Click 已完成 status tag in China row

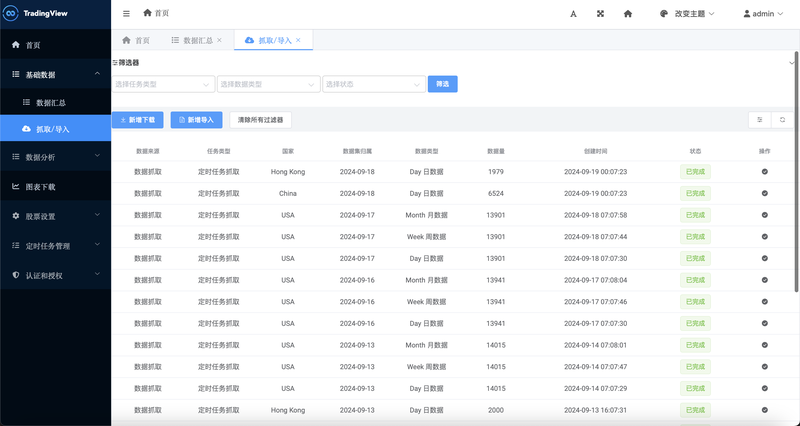click(x=695, y=193)
